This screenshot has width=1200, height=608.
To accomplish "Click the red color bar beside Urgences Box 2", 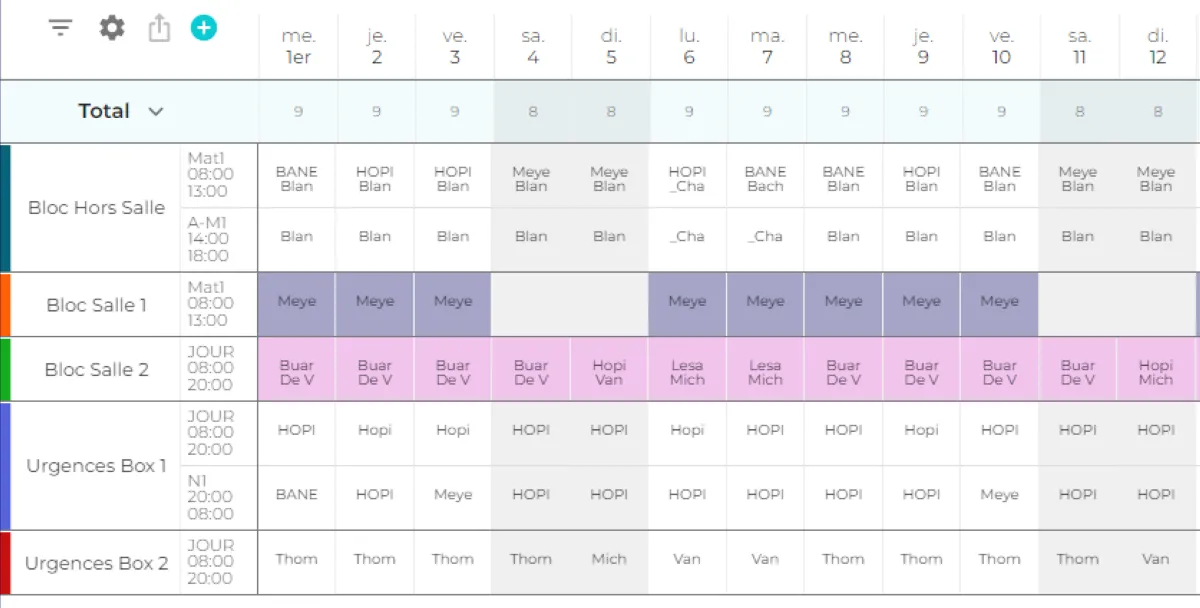I will click(5, 564).
